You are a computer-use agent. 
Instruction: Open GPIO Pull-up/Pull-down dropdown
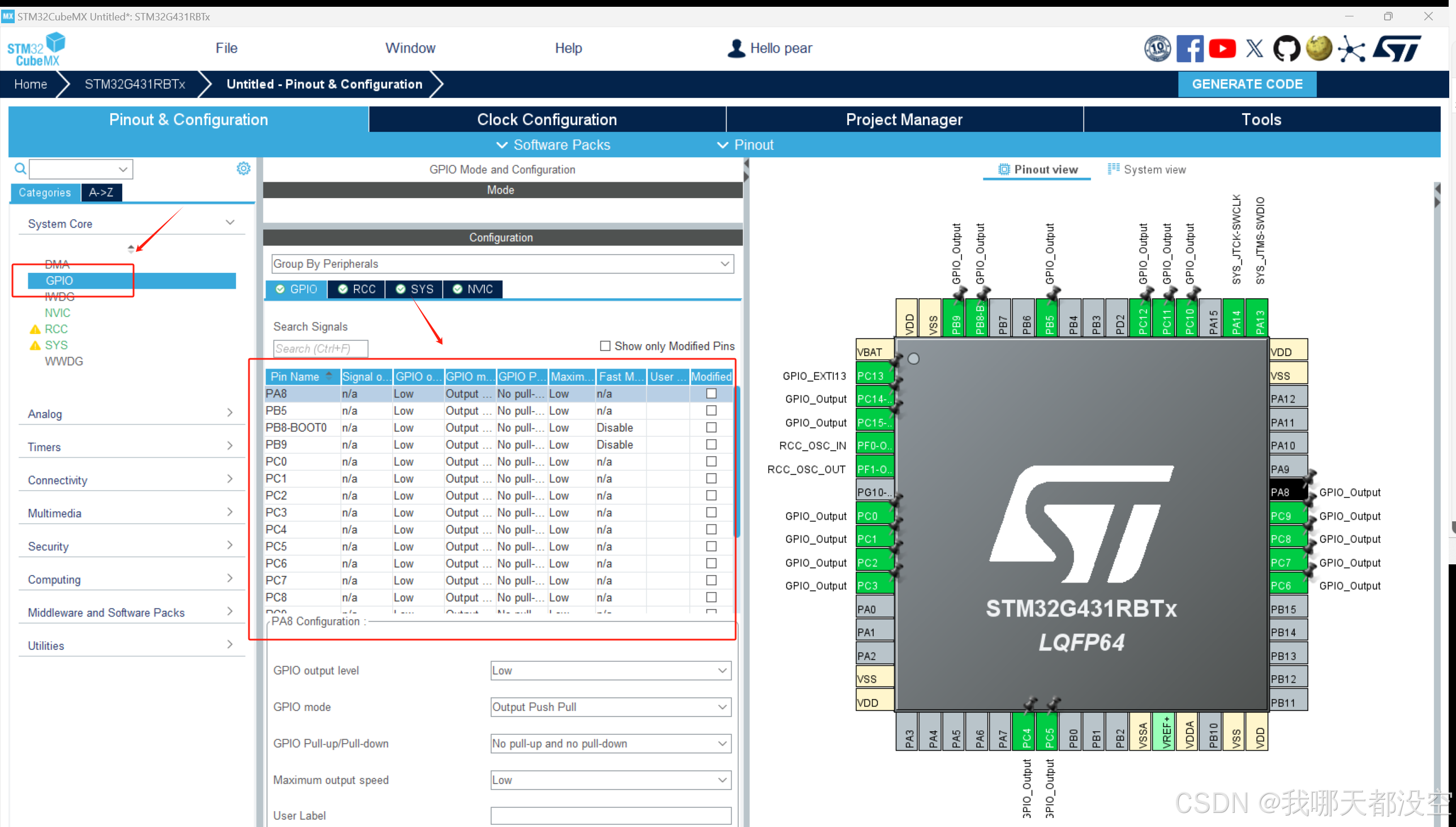click(611, 743)
